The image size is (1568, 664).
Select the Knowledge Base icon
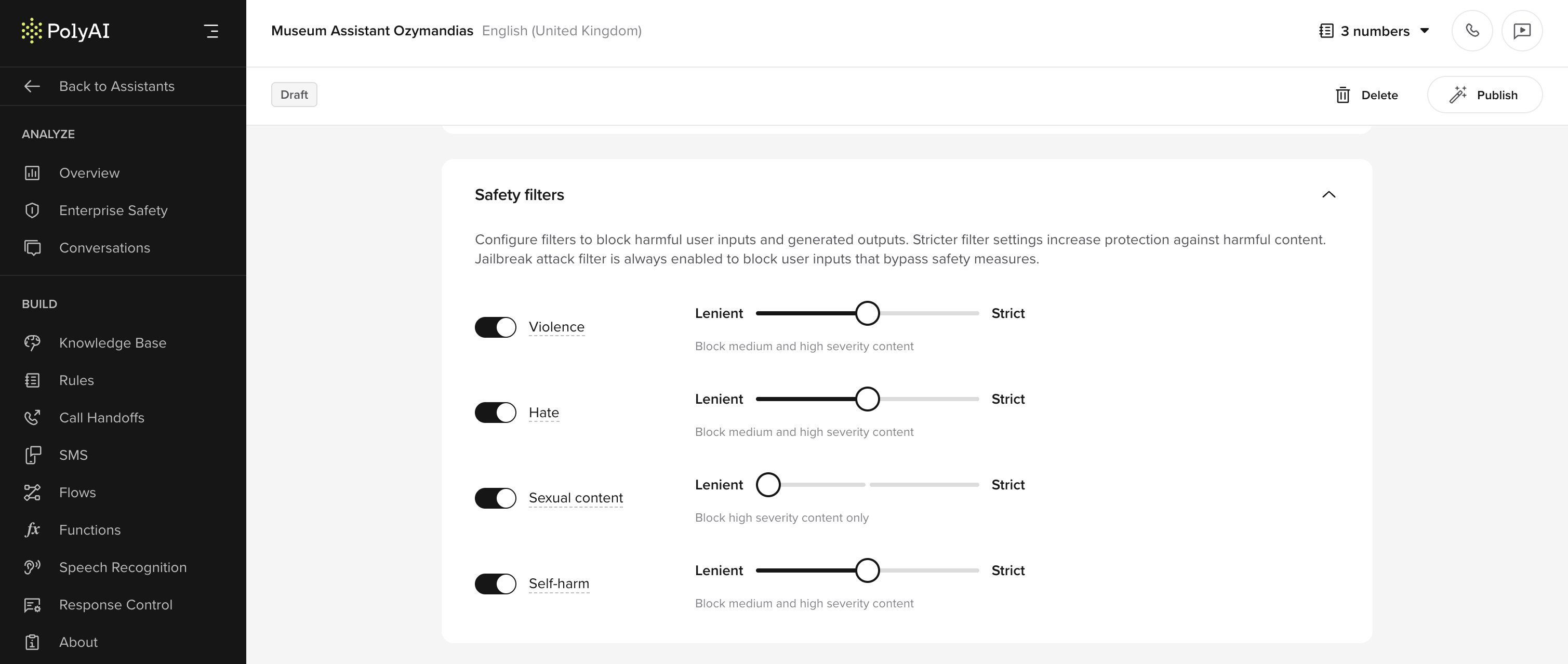[32, 342]
